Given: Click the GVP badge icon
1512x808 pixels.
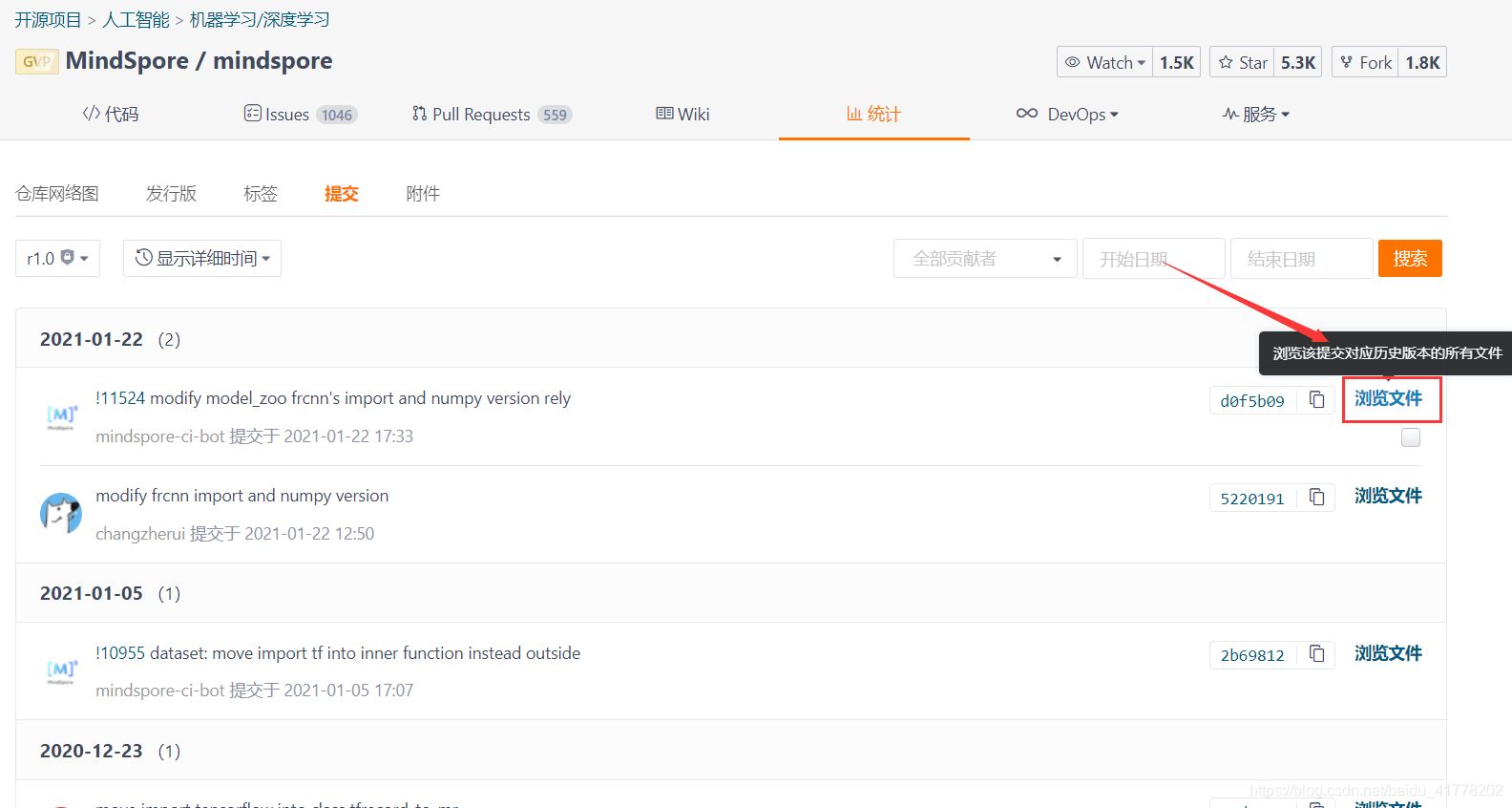Looking at the screenshot, I should tap(36, 61).
